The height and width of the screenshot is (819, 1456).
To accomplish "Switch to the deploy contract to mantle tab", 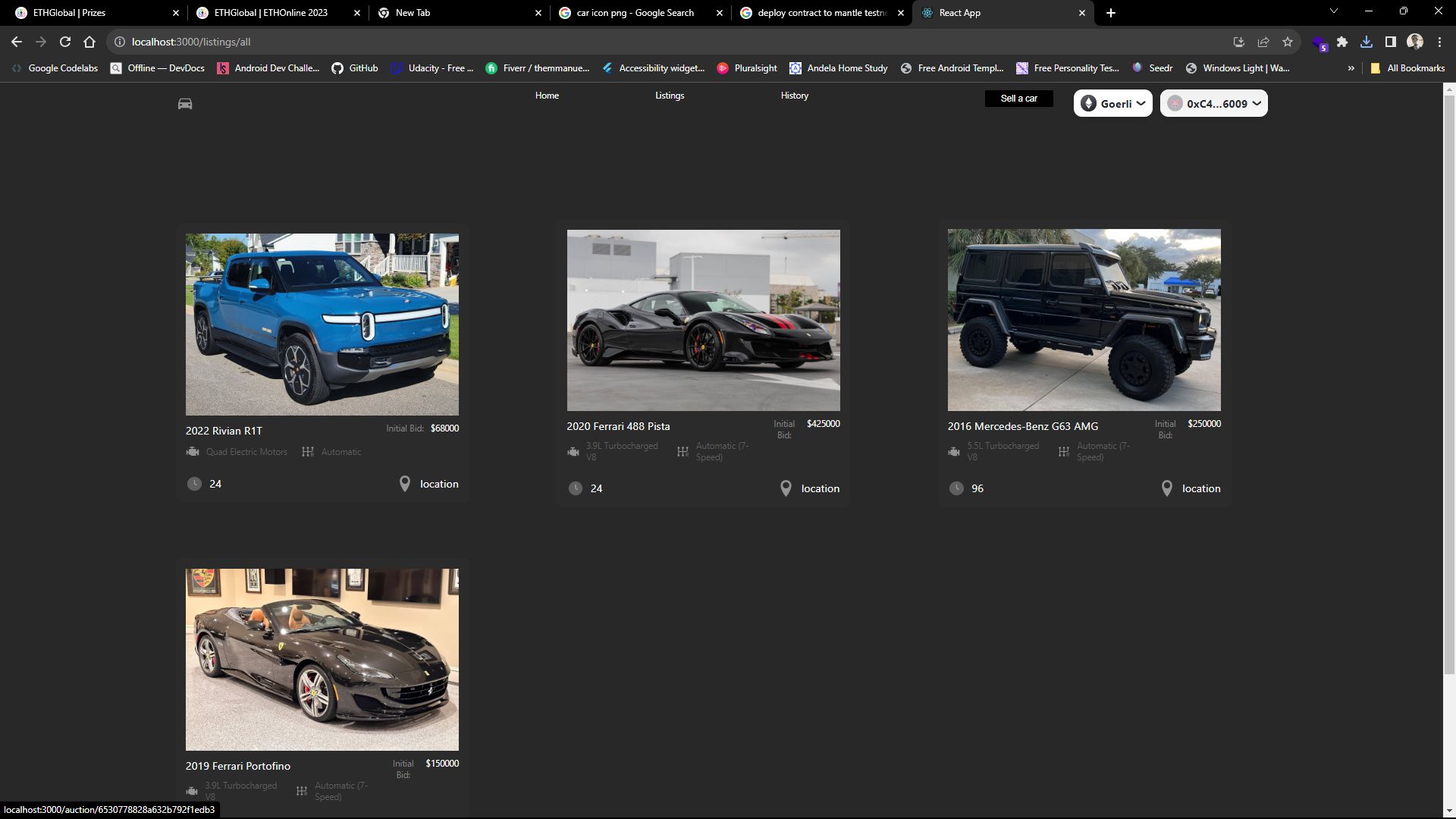I will coord(821,13).
